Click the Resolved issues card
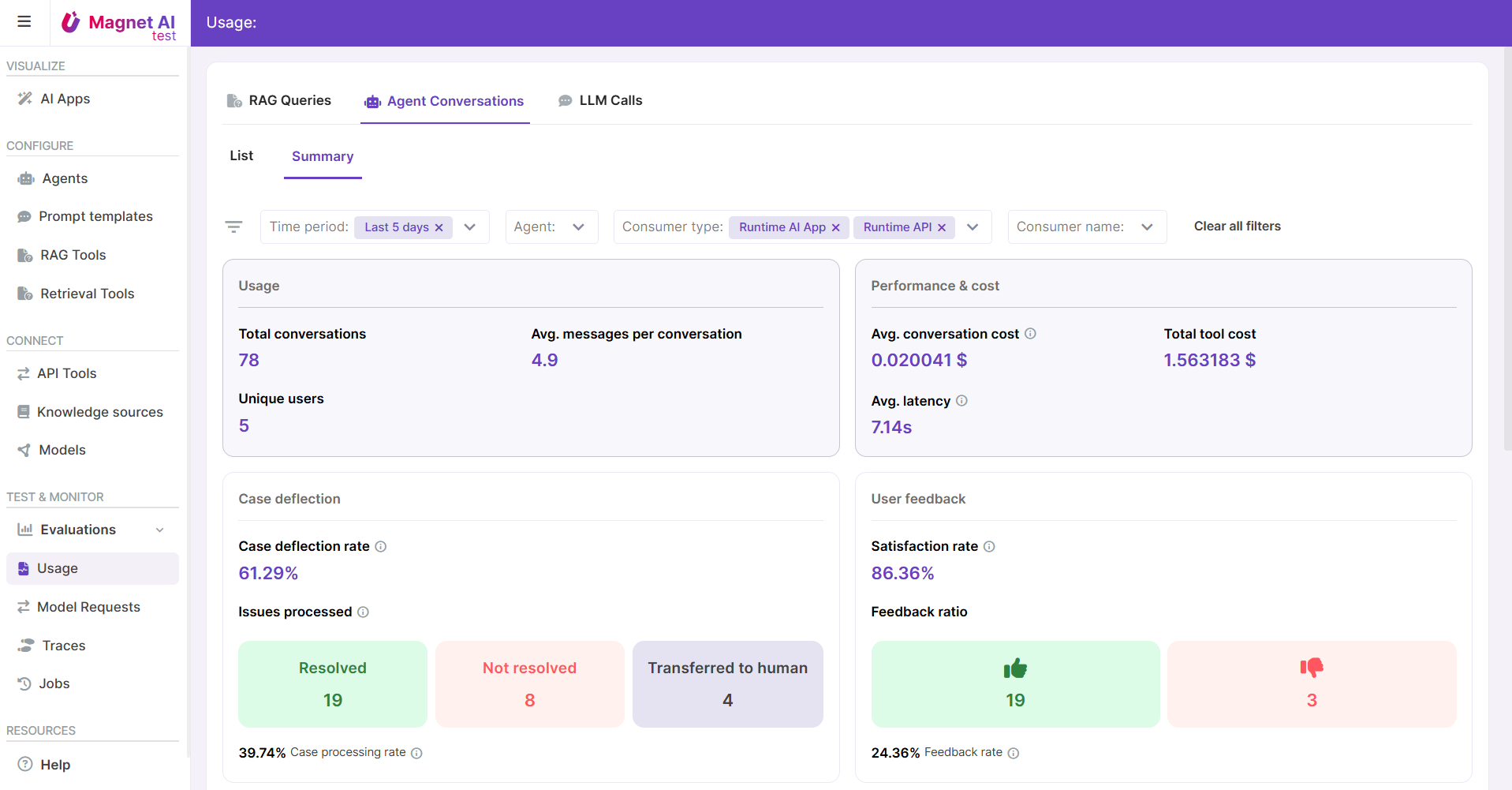This screenshot has height=790, width=1512. pos(332,683)
